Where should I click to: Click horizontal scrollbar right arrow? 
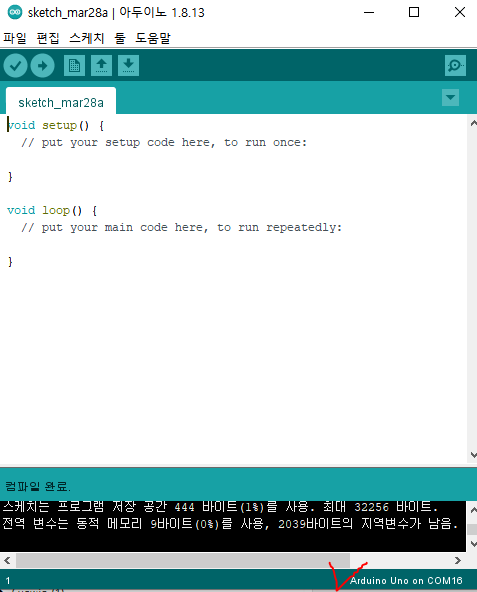[x=458, y=560]
